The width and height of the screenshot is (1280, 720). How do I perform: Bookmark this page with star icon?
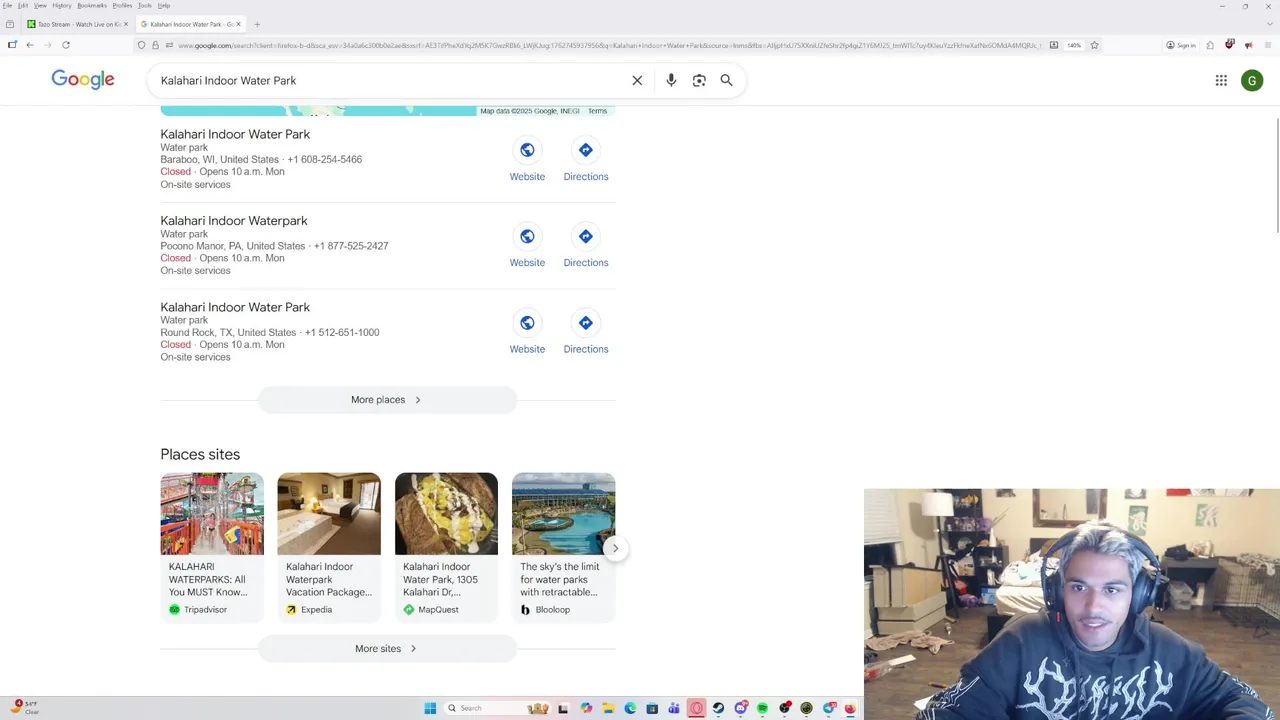coord(1094,45)
